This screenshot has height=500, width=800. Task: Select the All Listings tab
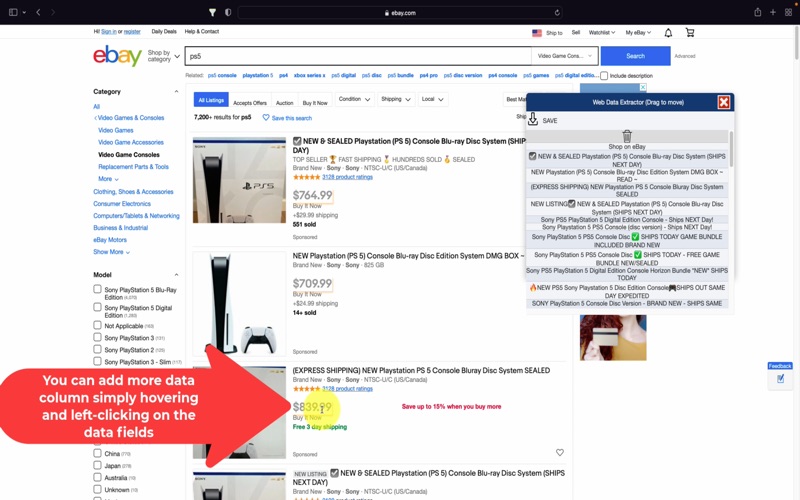(x=211, y=100)
